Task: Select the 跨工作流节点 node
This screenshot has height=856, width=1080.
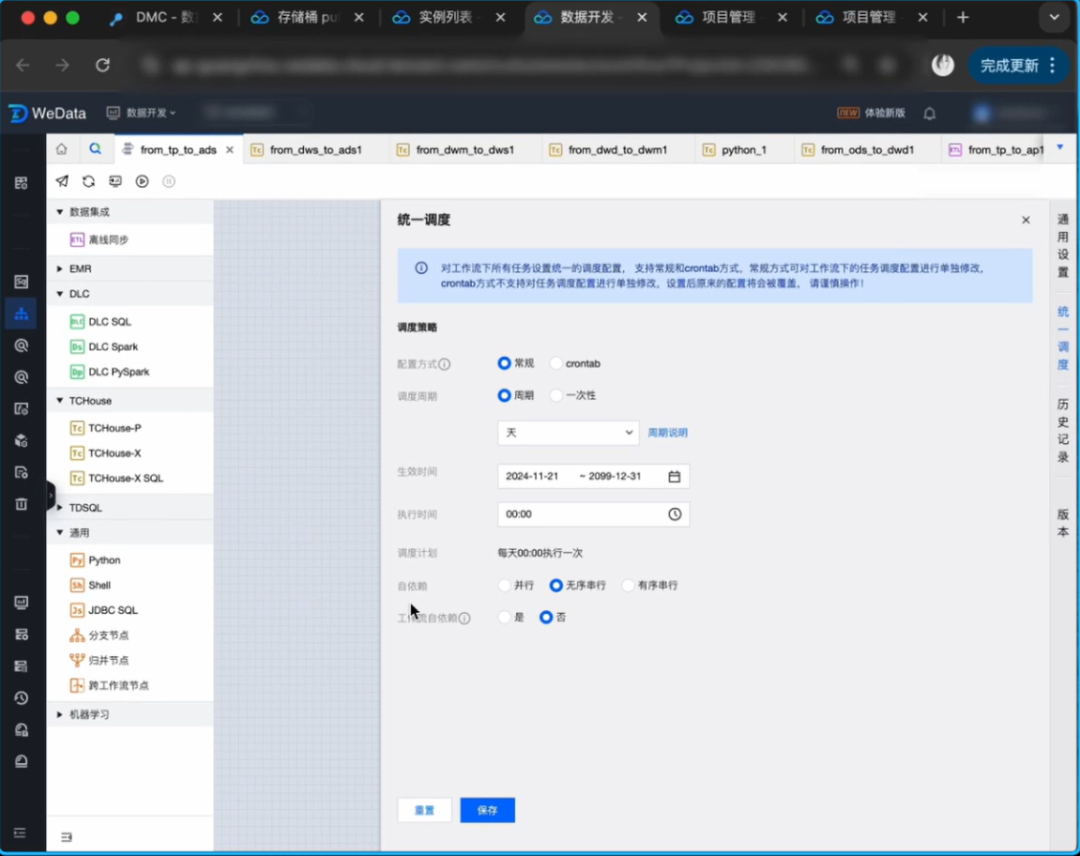Action: (x=110, y=685)
